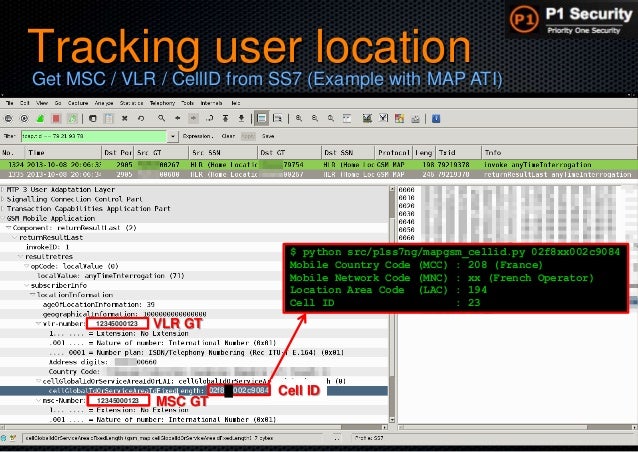The image size is (638, 452).
Task: Save the capture file via toolbar icon
Action: [109, 119]
